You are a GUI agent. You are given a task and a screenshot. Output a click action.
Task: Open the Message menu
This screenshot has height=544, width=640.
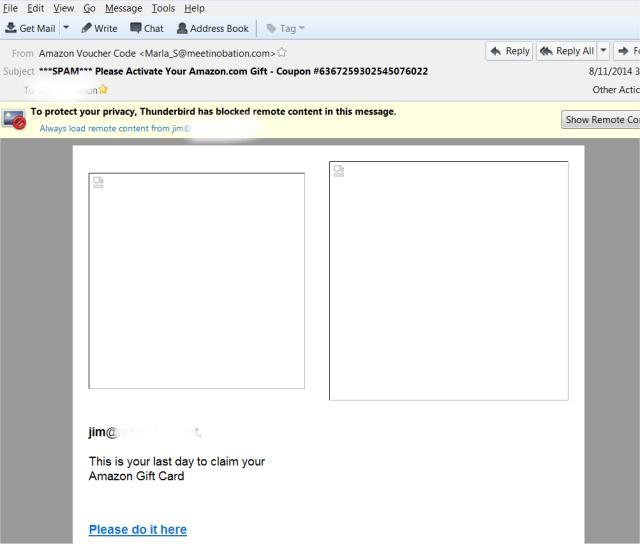click(123, 8)
